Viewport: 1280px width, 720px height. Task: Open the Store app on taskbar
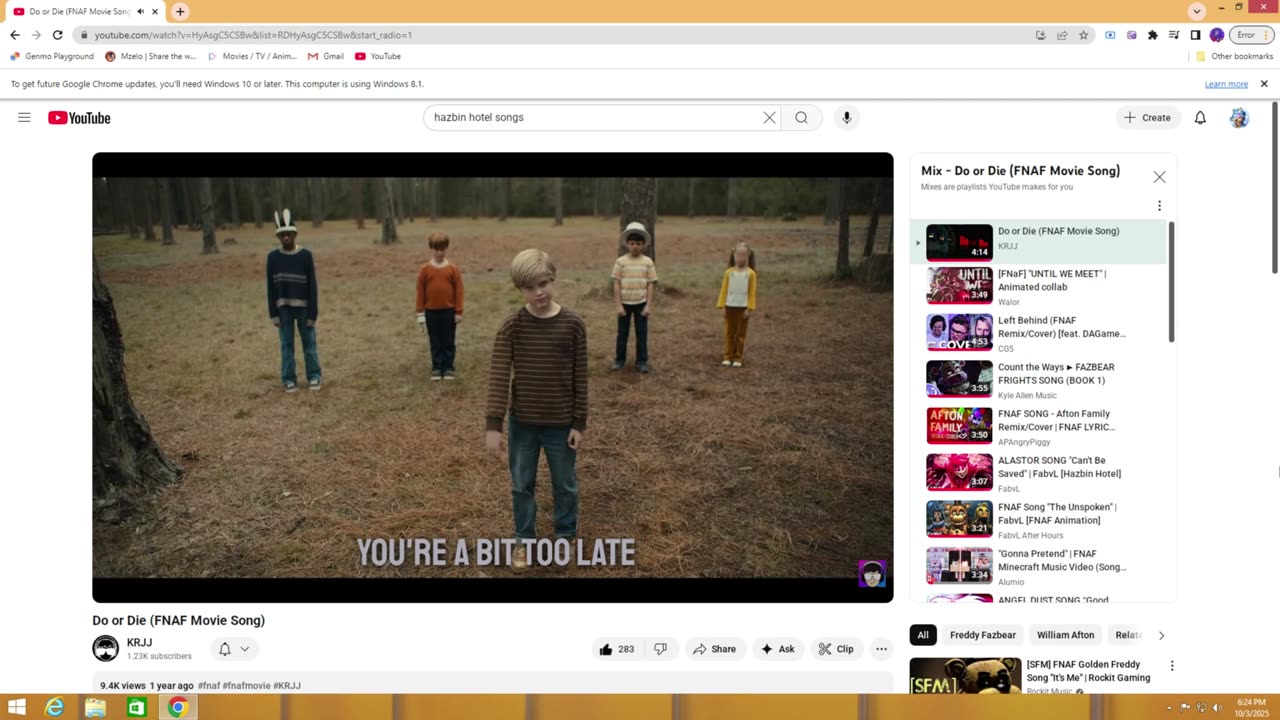[136, 708]
